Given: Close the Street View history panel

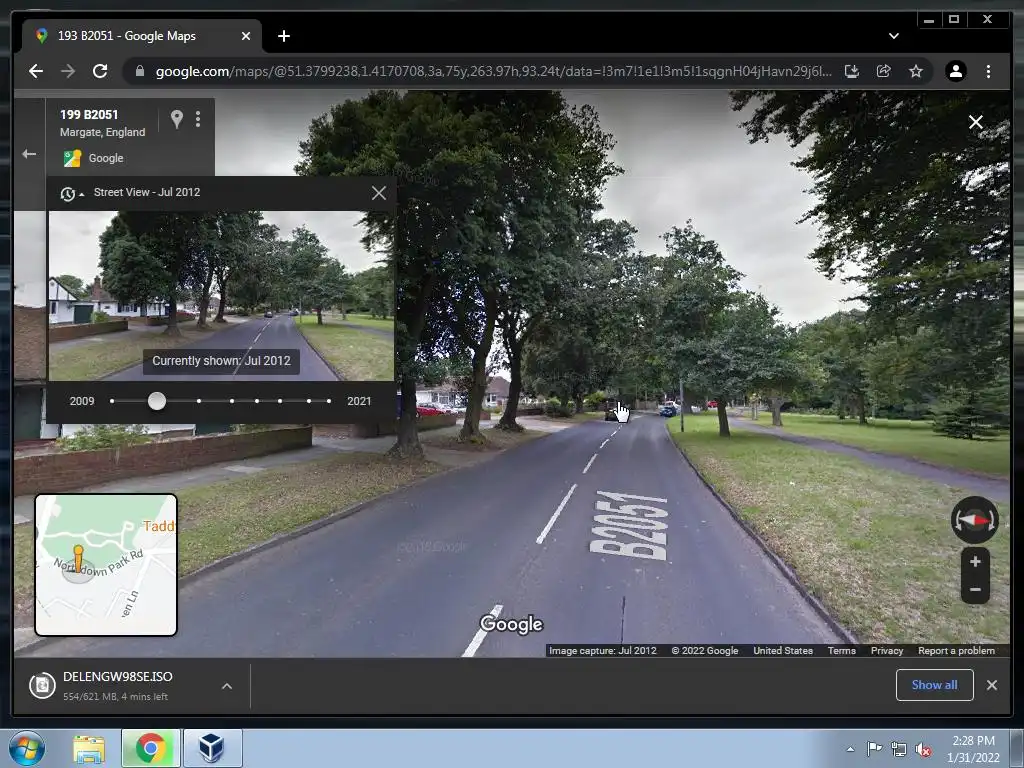Looking at the screenshot, I should point(379,193).
